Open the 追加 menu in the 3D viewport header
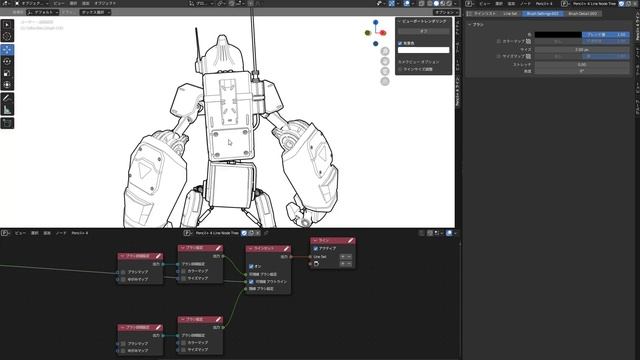Screen dimensions: 640x360 point(86,3)
